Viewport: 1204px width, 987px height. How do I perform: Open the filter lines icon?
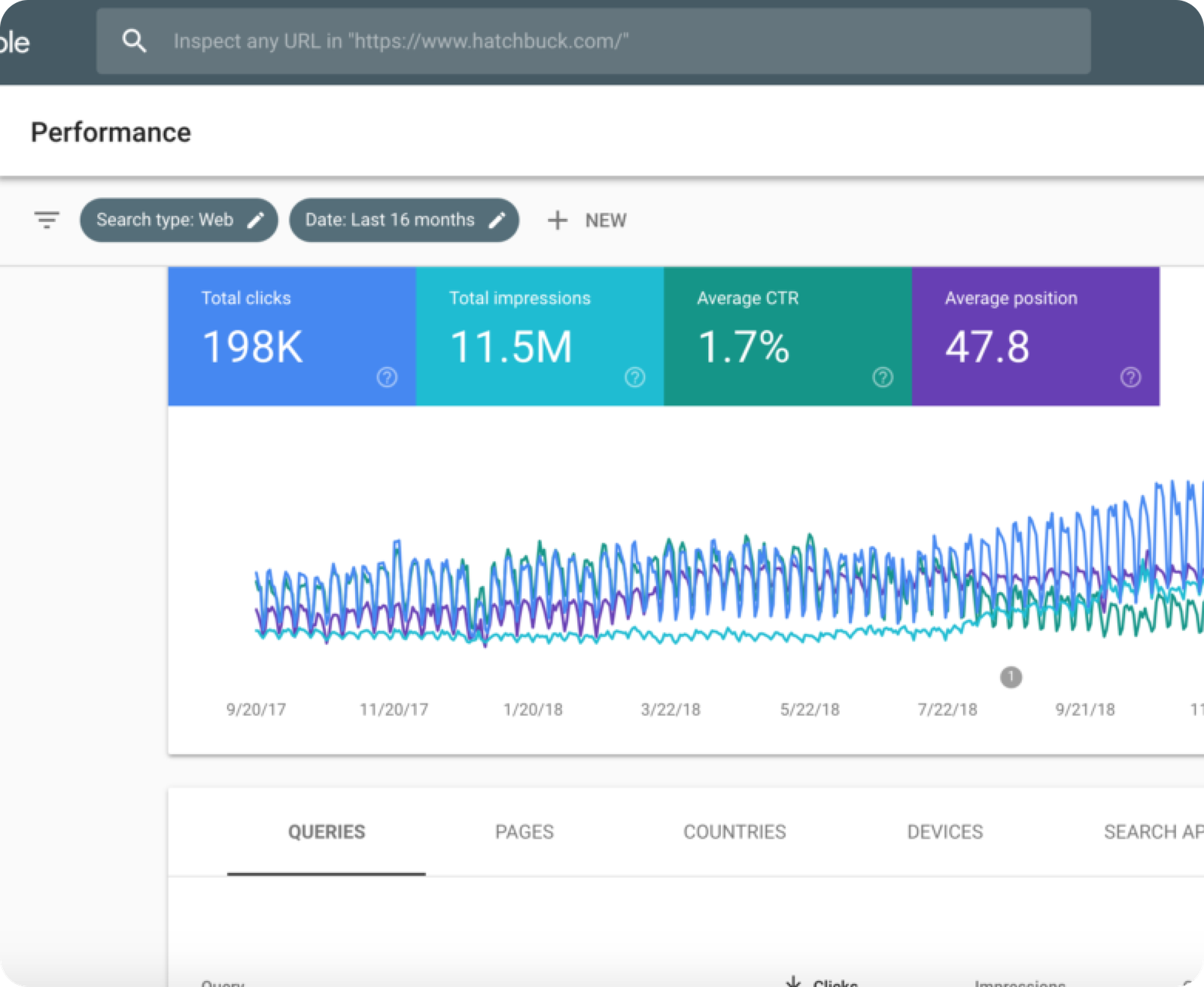point(47,220)
